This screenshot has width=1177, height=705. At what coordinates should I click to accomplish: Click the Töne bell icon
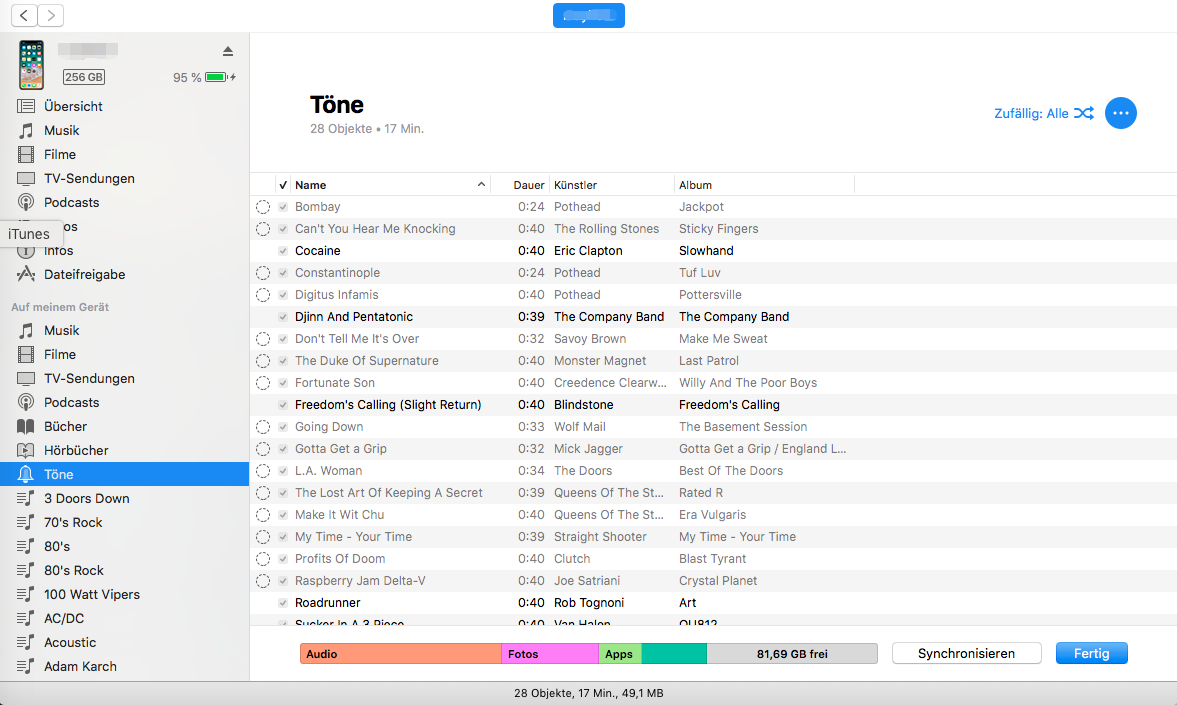coord(26,474)
